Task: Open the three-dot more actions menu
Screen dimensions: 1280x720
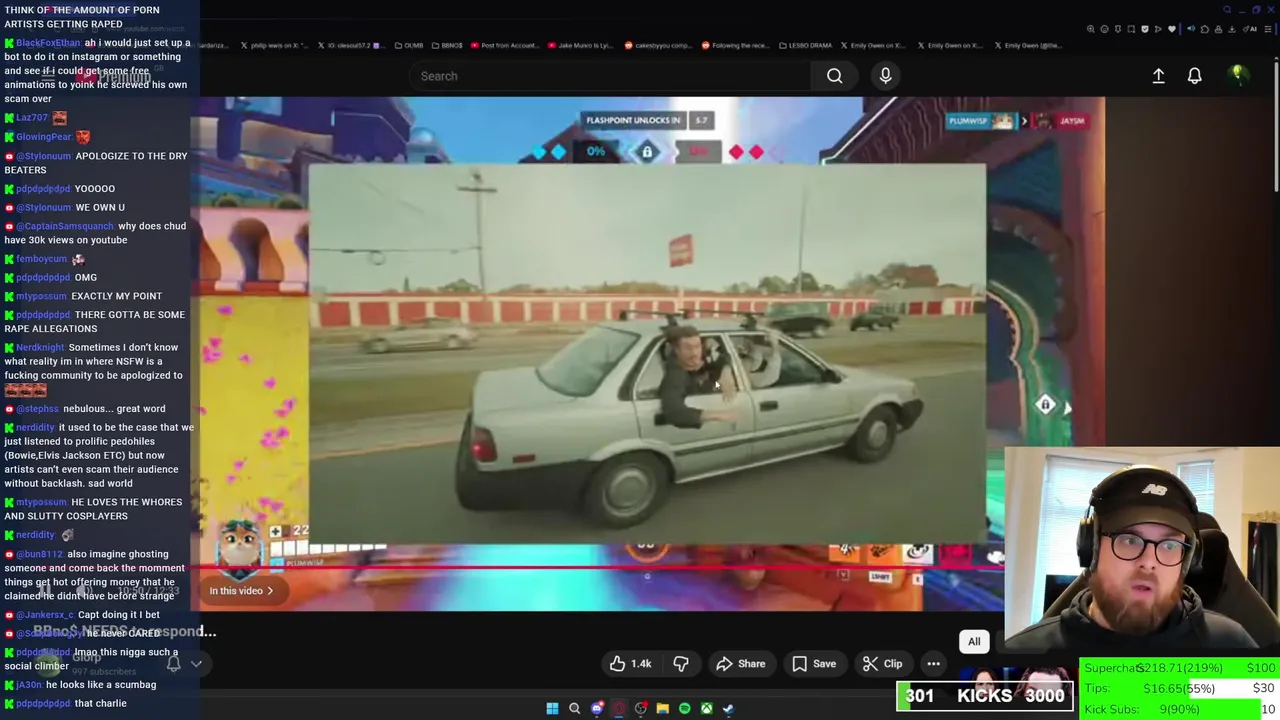Action: pos(933,664)
